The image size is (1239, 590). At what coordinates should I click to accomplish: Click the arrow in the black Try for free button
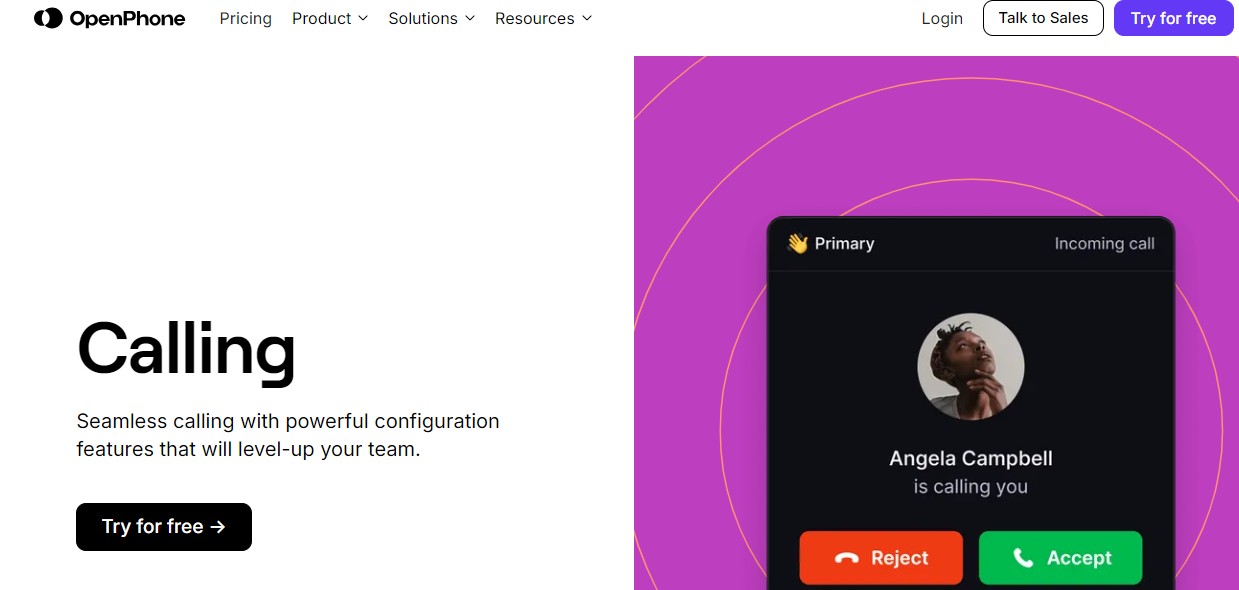click(x=218, y=527)
